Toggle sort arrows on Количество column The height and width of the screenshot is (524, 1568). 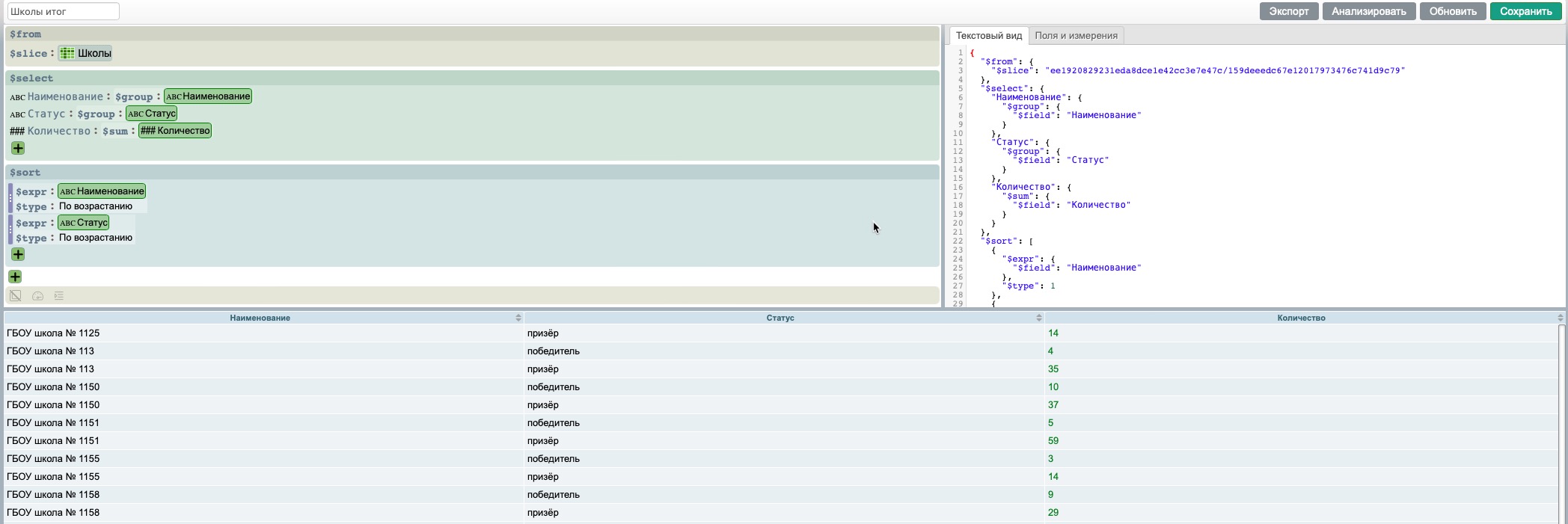(1560, 318)
